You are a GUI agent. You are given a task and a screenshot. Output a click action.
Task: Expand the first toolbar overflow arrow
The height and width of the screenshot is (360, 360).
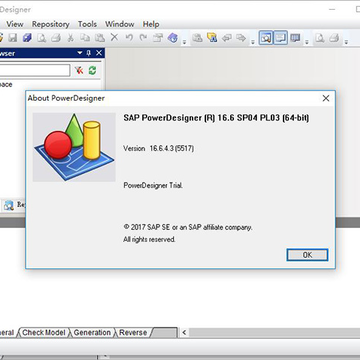(185, 42)
